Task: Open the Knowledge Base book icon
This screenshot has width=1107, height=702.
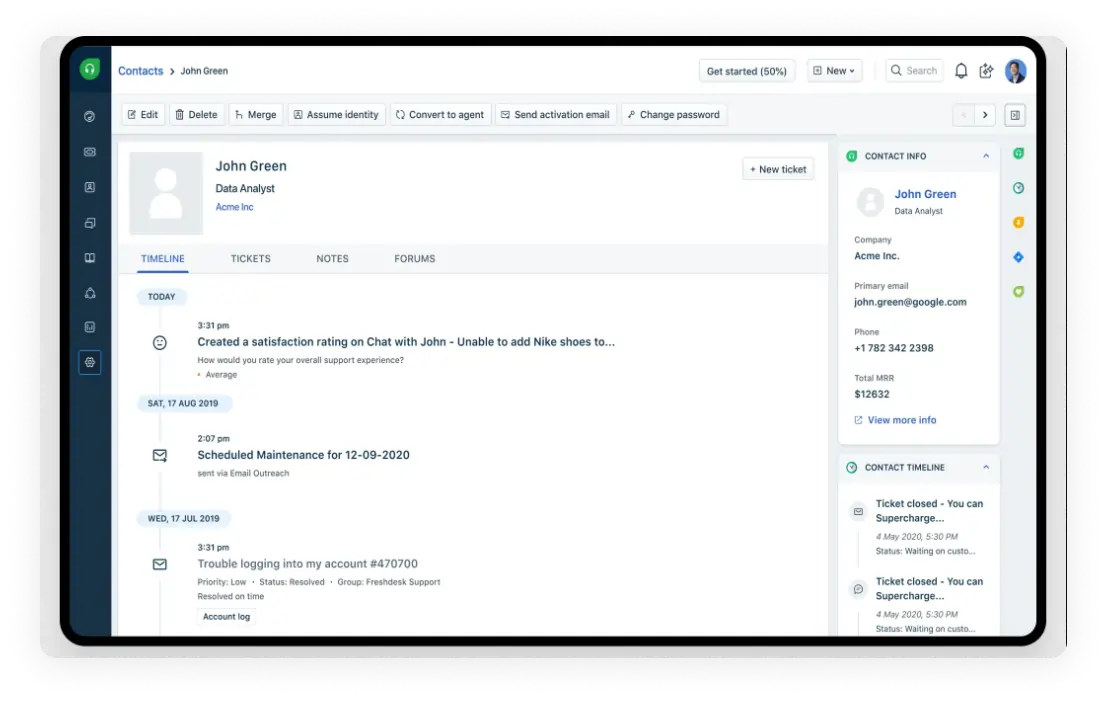Action: coord(89,257)
